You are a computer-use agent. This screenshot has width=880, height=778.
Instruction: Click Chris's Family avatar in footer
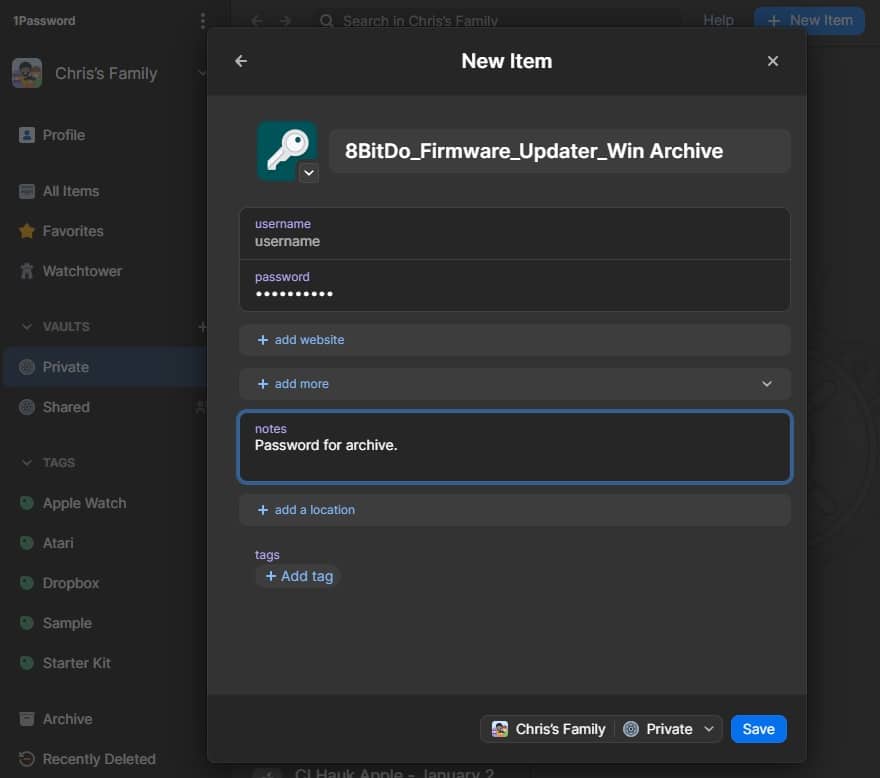pos(499,729)
